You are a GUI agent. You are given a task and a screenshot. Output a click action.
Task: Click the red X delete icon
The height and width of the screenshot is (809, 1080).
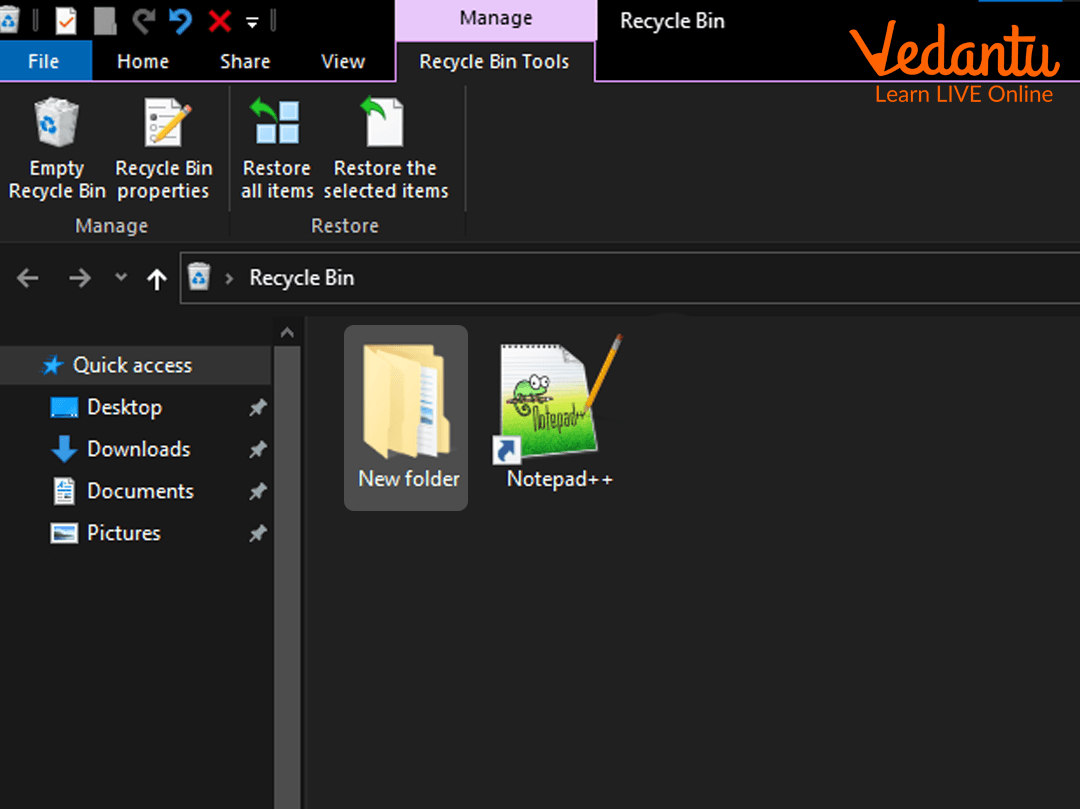[219, 20]
